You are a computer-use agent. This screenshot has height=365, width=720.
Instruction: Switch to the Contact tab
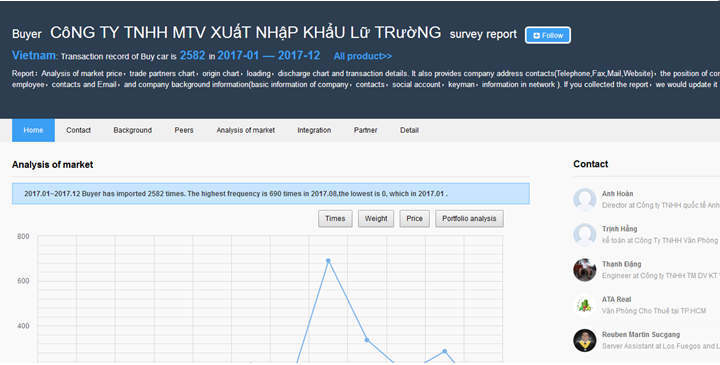[79, 130]
